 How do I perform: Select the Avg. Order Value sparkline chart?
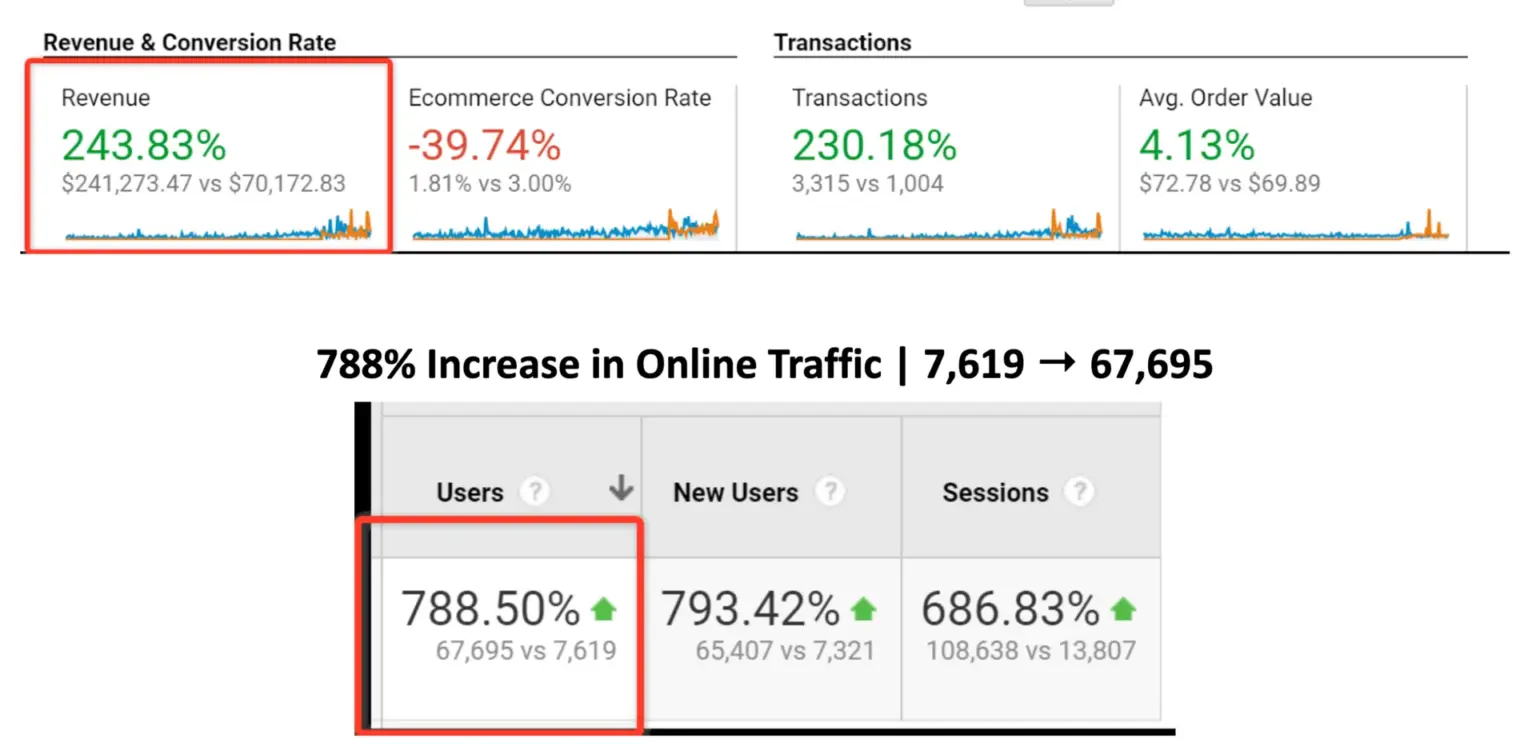pyautogui.click(x=1295, y=228)
